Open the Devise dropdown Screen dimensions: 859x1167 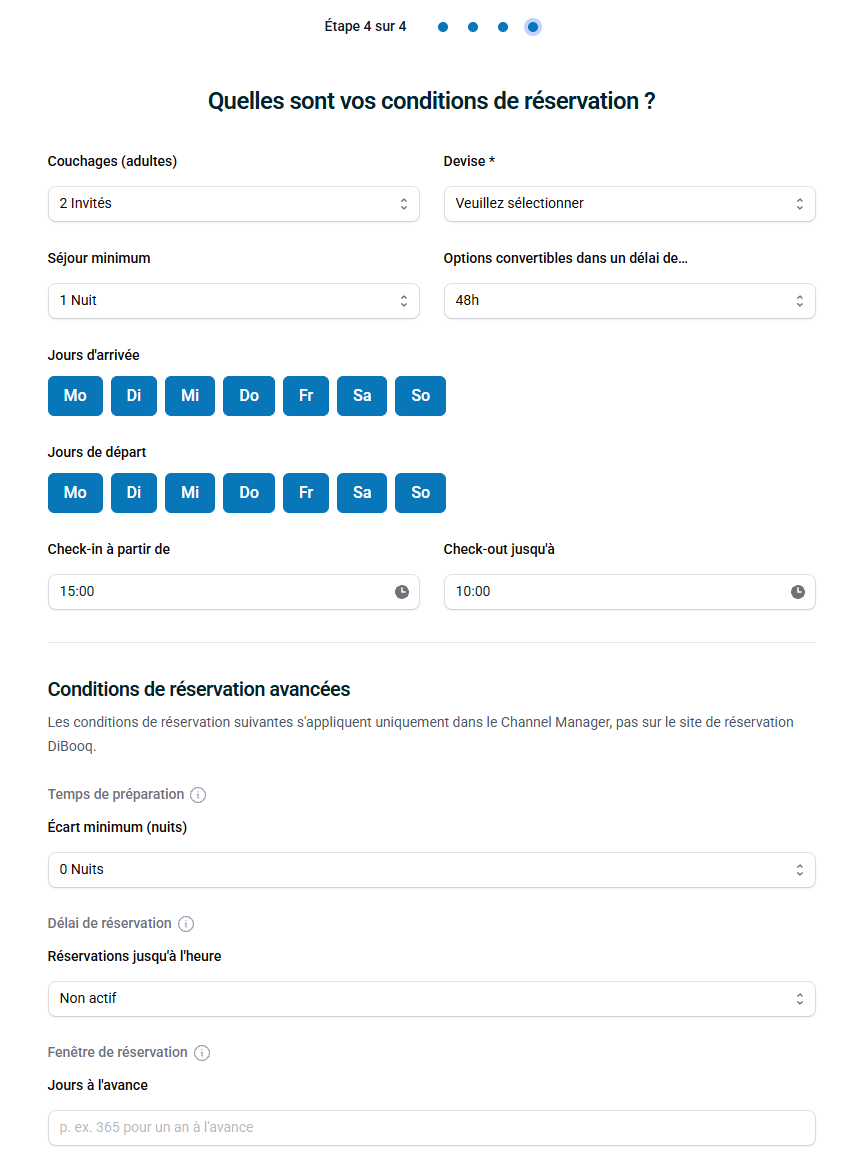coord(630,204)
